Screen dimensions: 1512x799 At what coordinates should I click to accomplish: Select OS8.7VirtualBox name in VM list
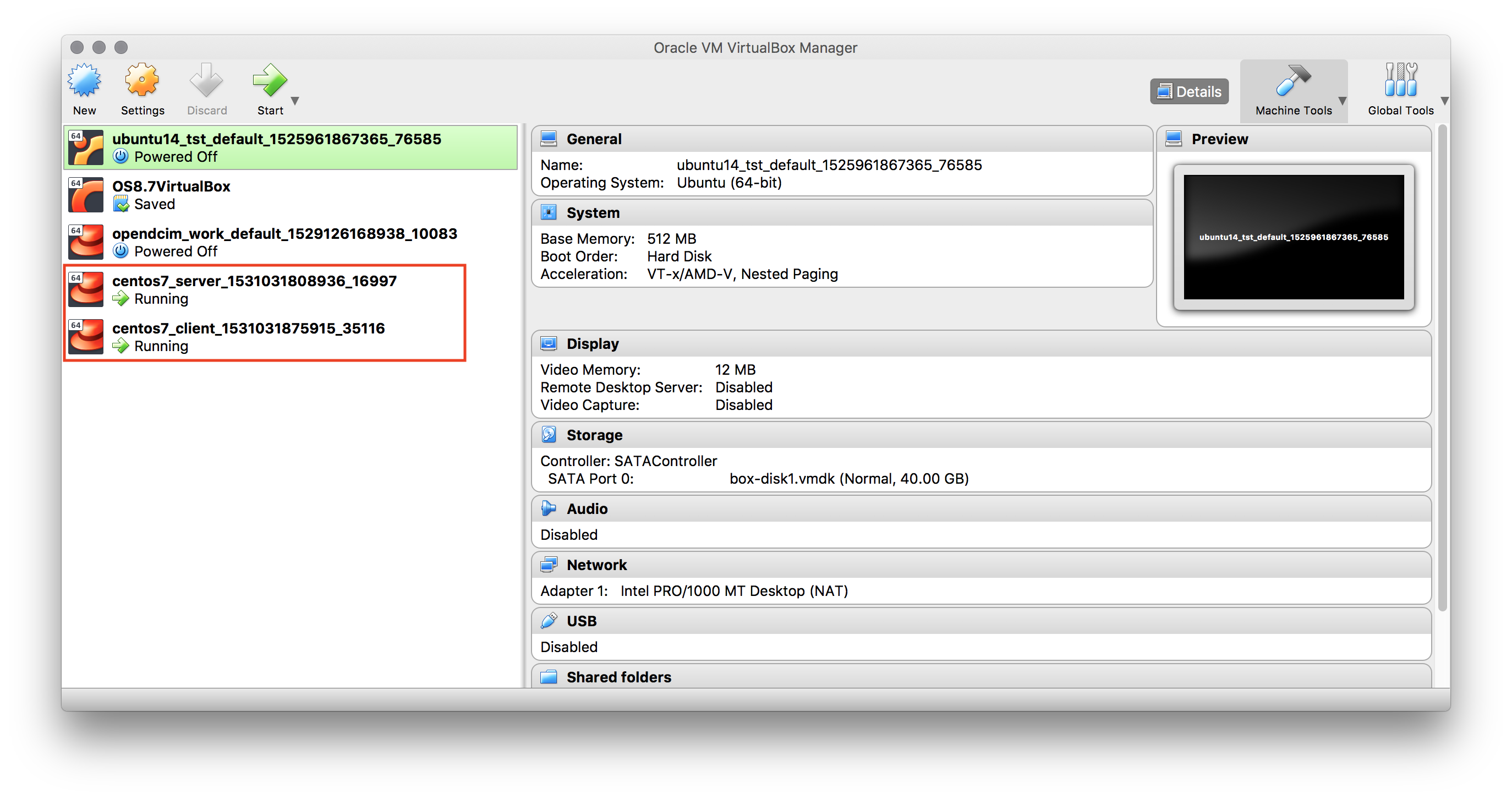(171, 186)
